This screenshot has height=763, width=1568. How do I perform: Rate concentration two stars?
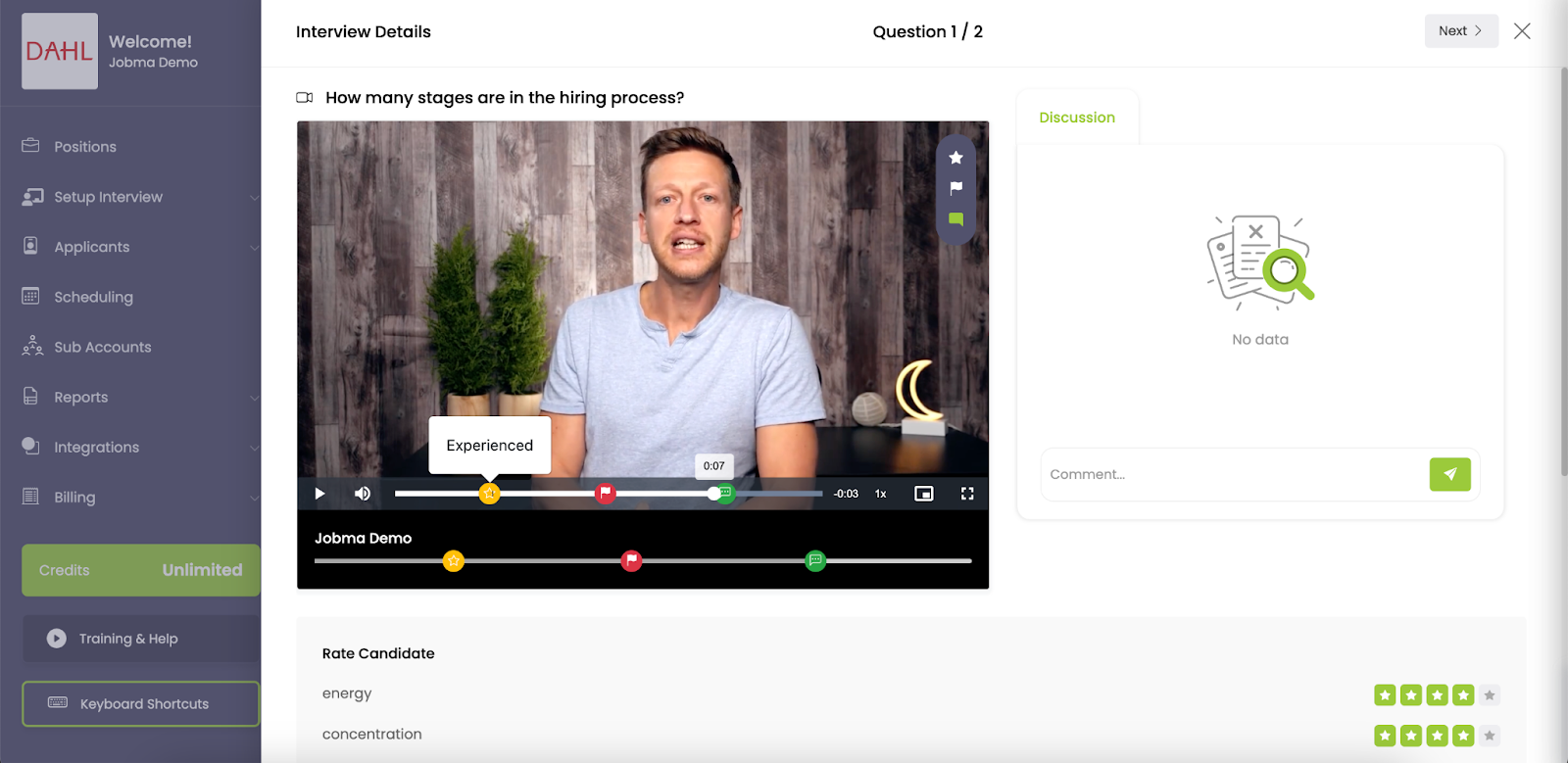[1411, 736]
